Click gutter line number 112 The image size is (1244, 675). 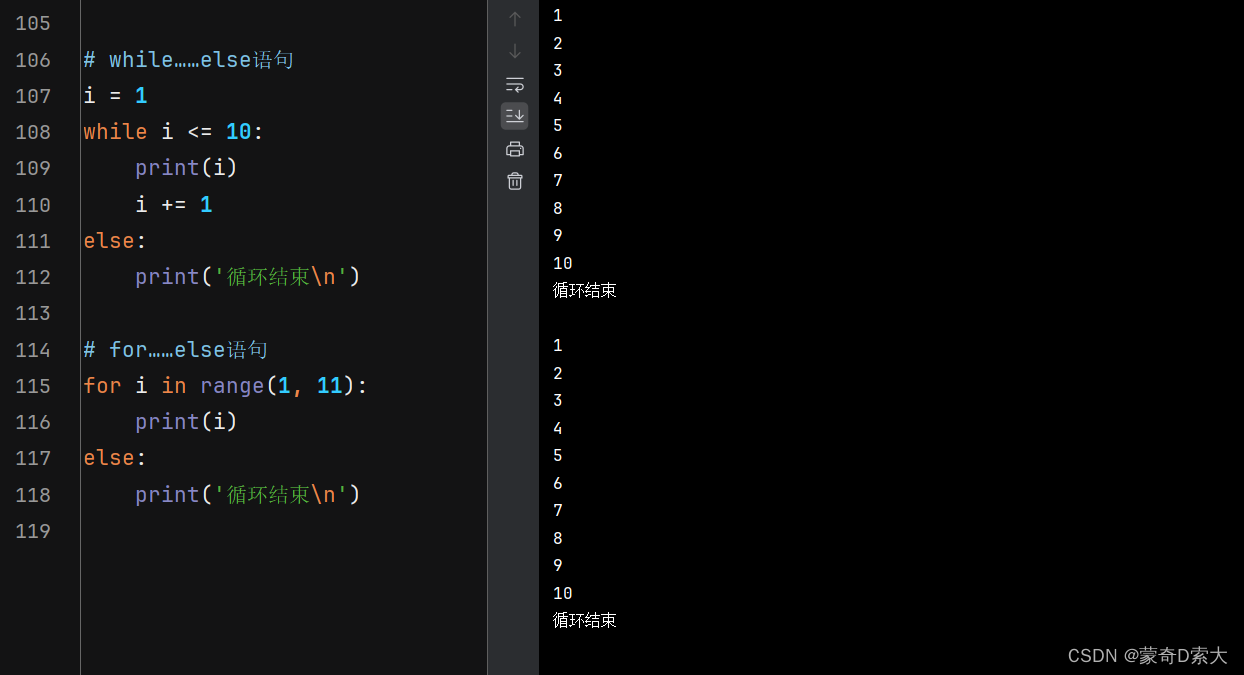point(33,277)
